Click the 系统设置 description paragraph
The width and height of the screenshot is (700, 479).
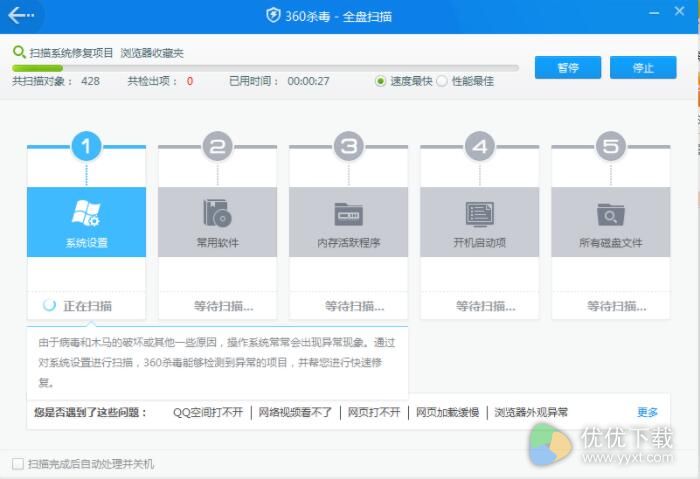tap(217, 362)
